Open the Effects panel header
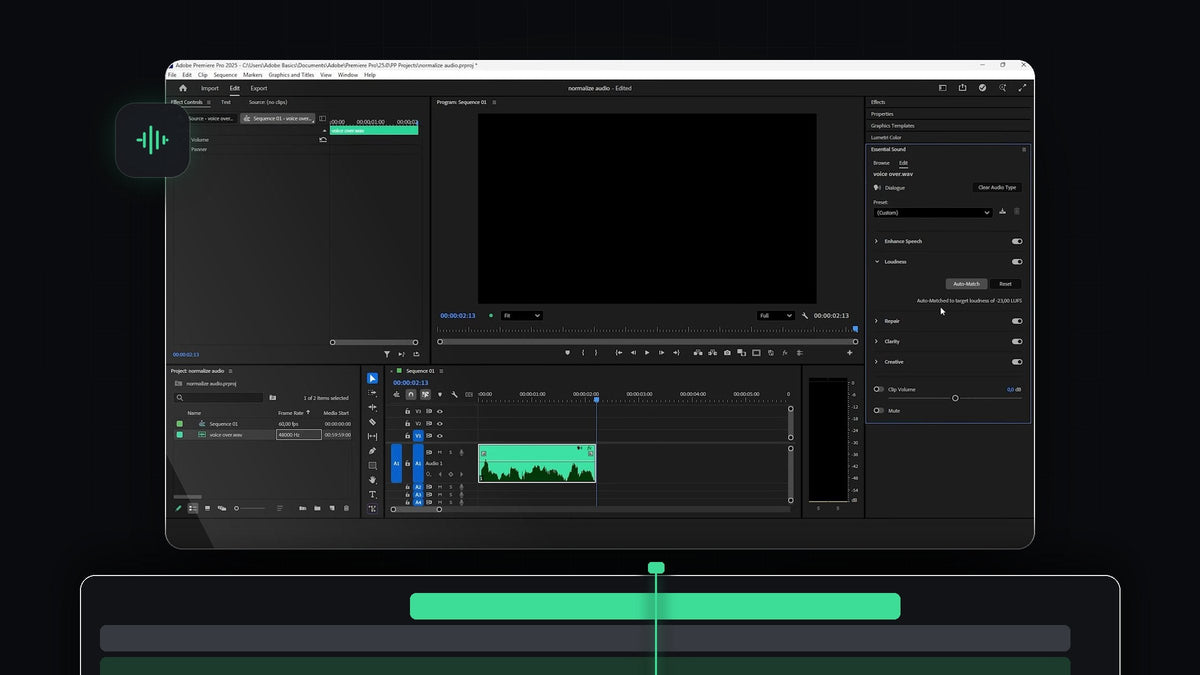The image size is (1200, 675). (878, 102)
